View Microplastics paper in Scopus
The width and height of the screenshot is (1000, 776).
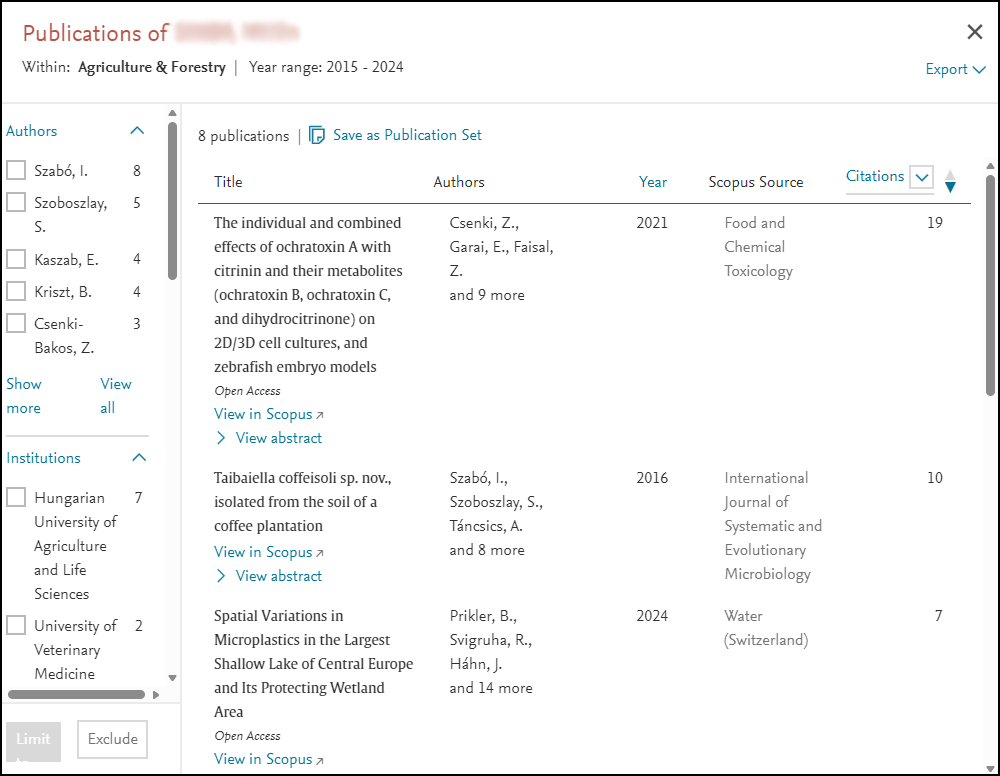268,759
